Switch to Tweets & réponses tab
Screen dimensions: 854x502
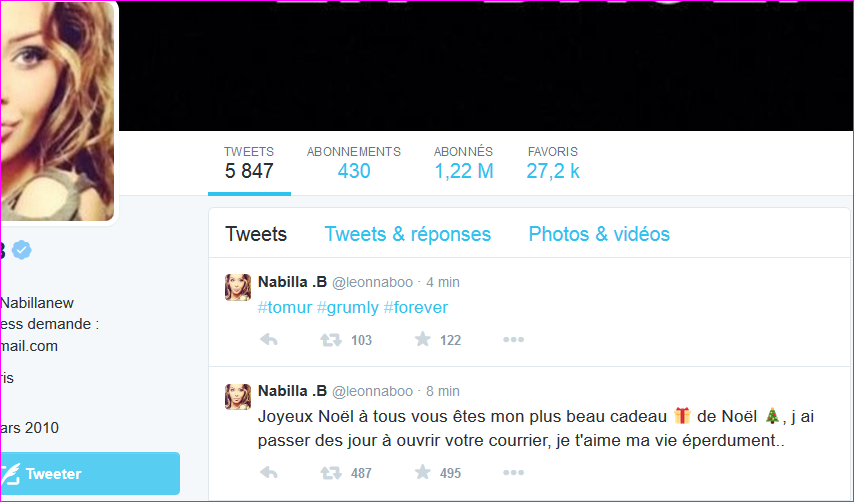pyautogui.click(x=407, y=234)
